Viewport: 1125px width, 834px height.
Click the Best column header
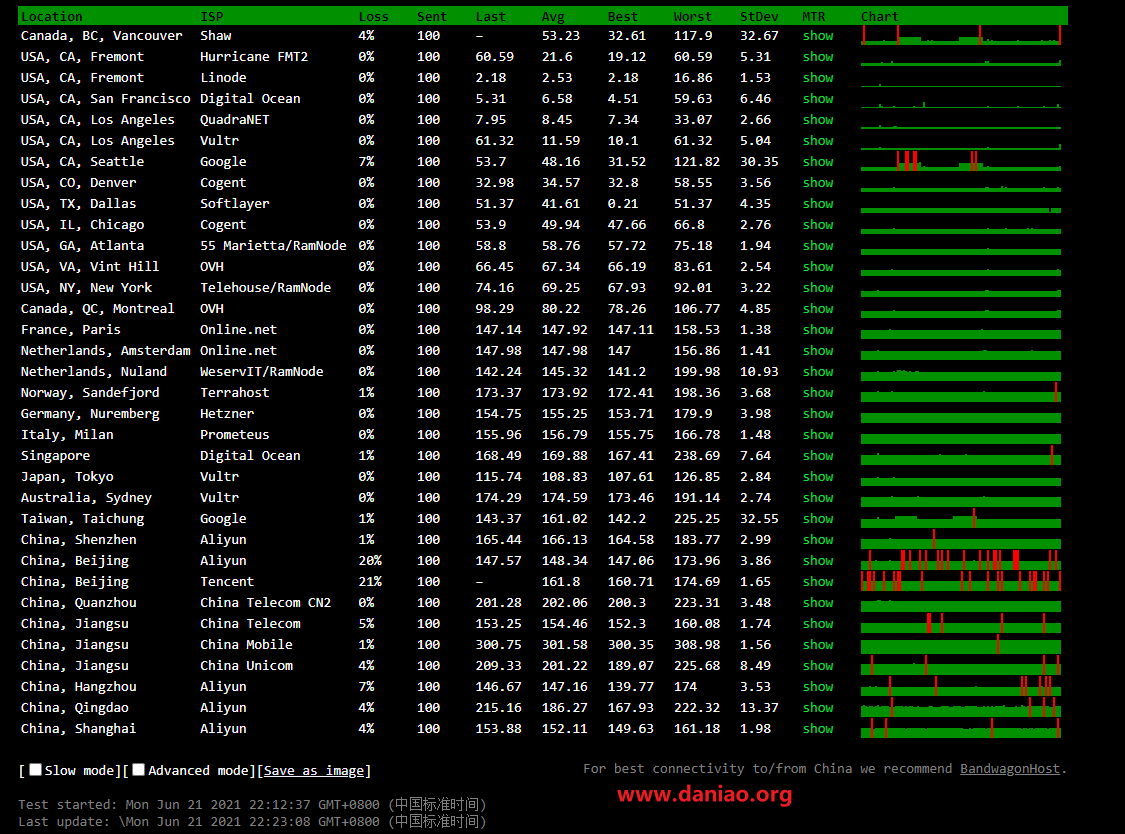click(623, 16)
